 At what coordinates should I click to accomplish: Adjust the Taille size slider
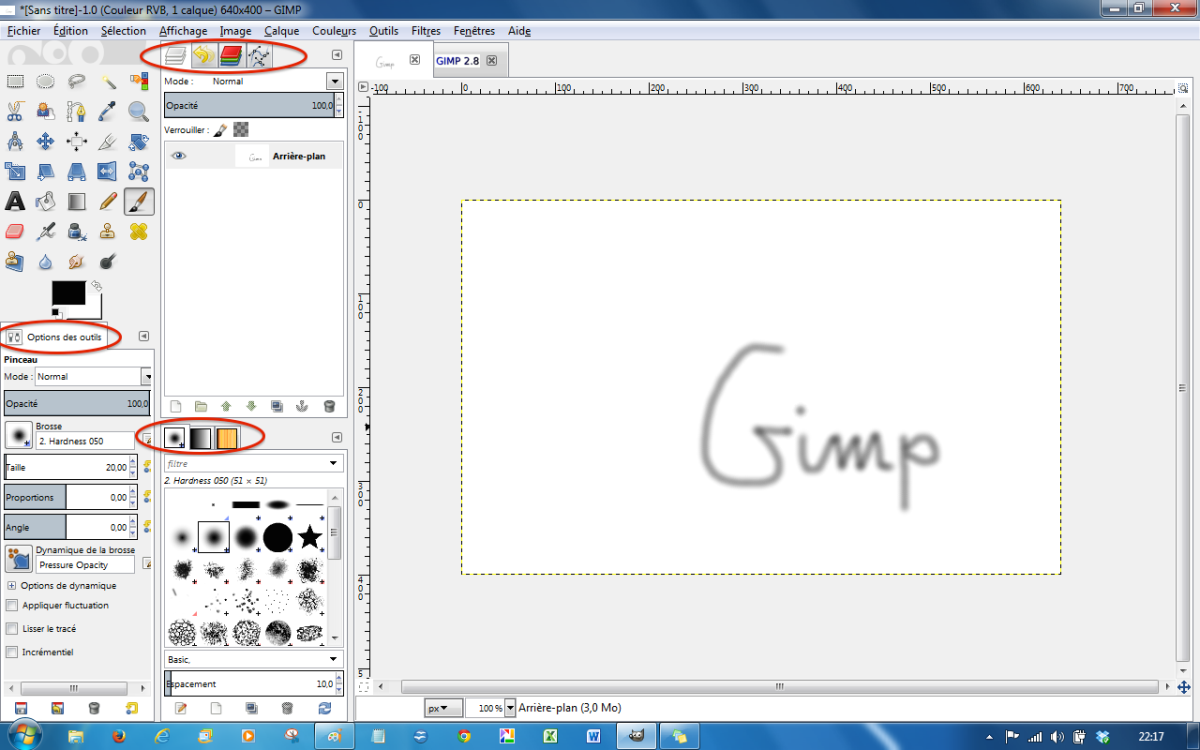point(69,467)
